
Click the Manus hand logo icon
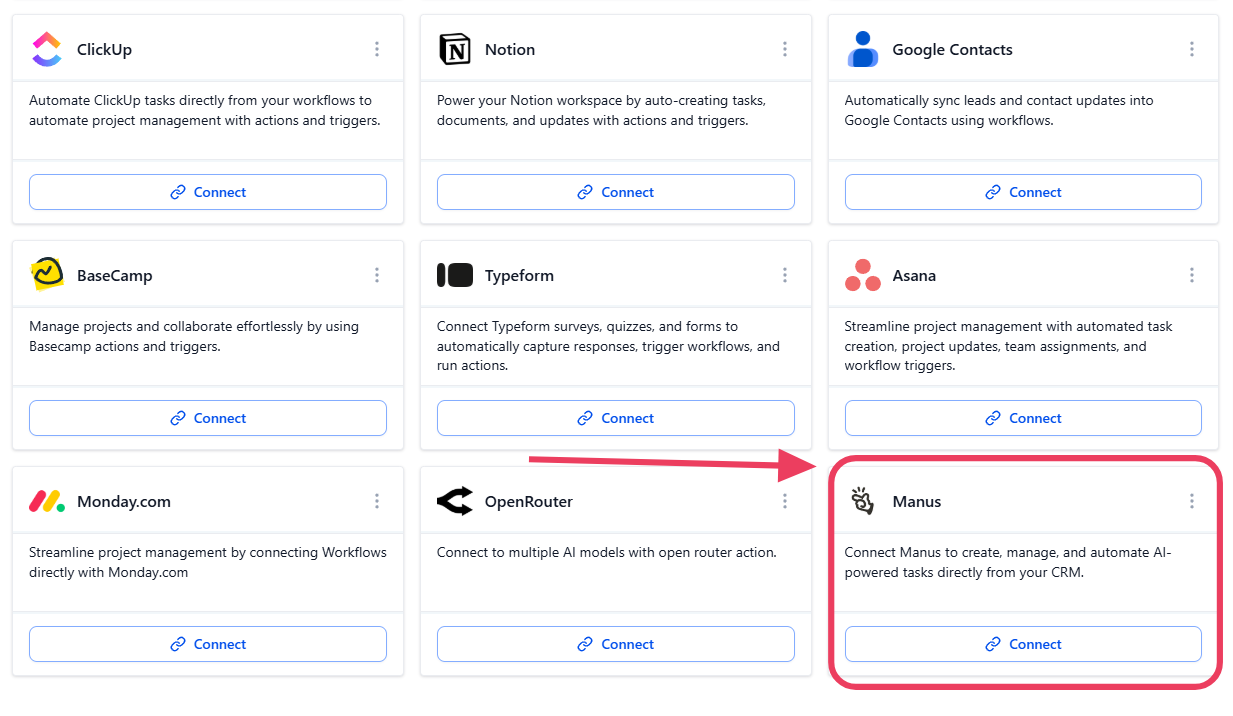[862, 501]
